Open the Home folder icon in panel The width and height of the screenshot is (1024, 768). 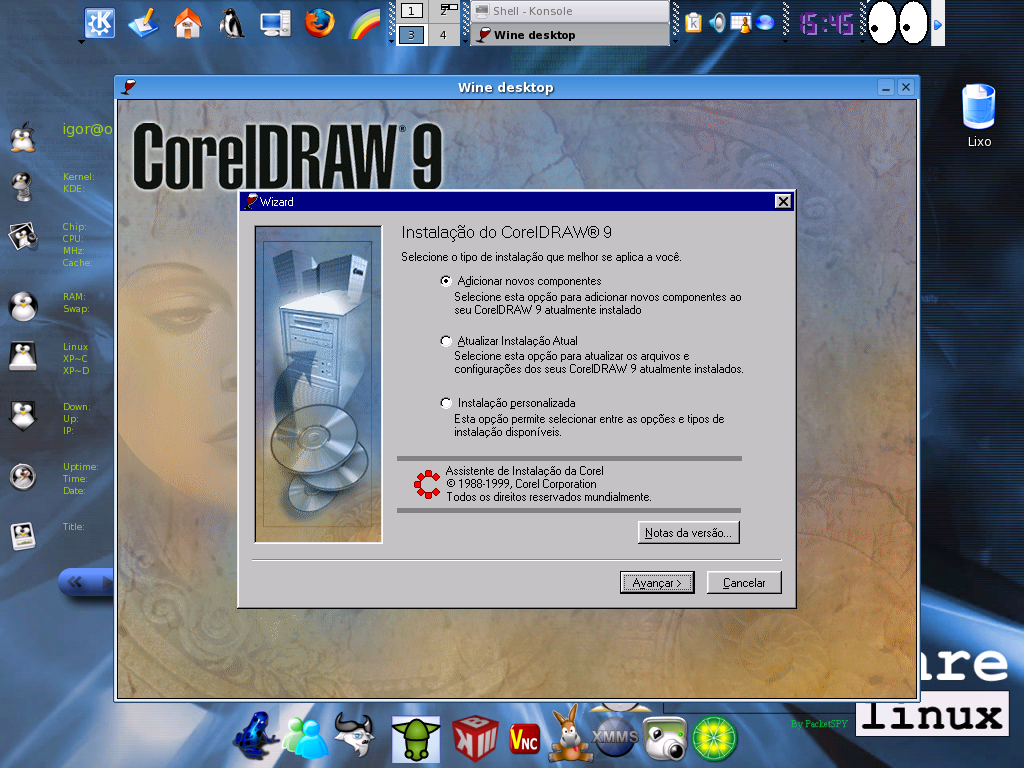pos(187,24)
